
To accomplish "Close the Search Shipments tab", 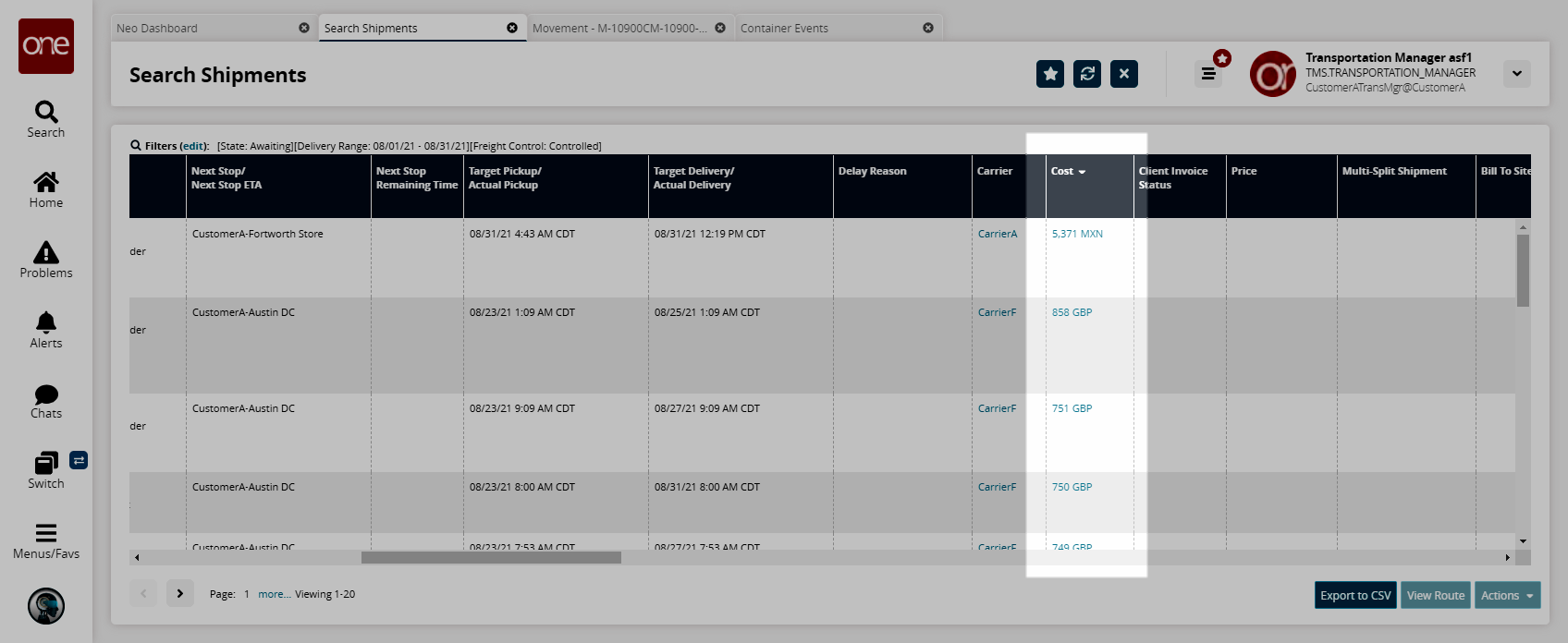I will 512,28.
